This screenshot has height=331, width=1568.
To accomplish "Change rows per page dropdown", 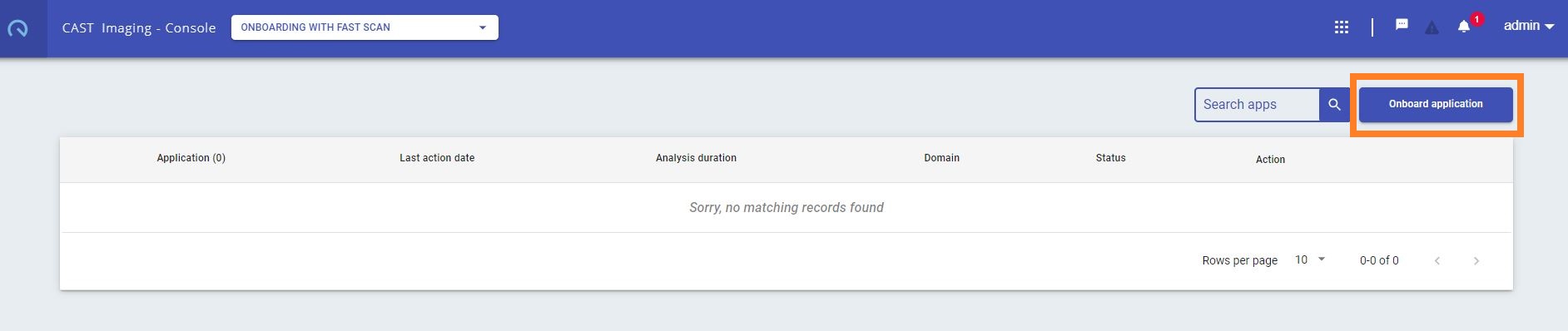I will coord(1310,260).
